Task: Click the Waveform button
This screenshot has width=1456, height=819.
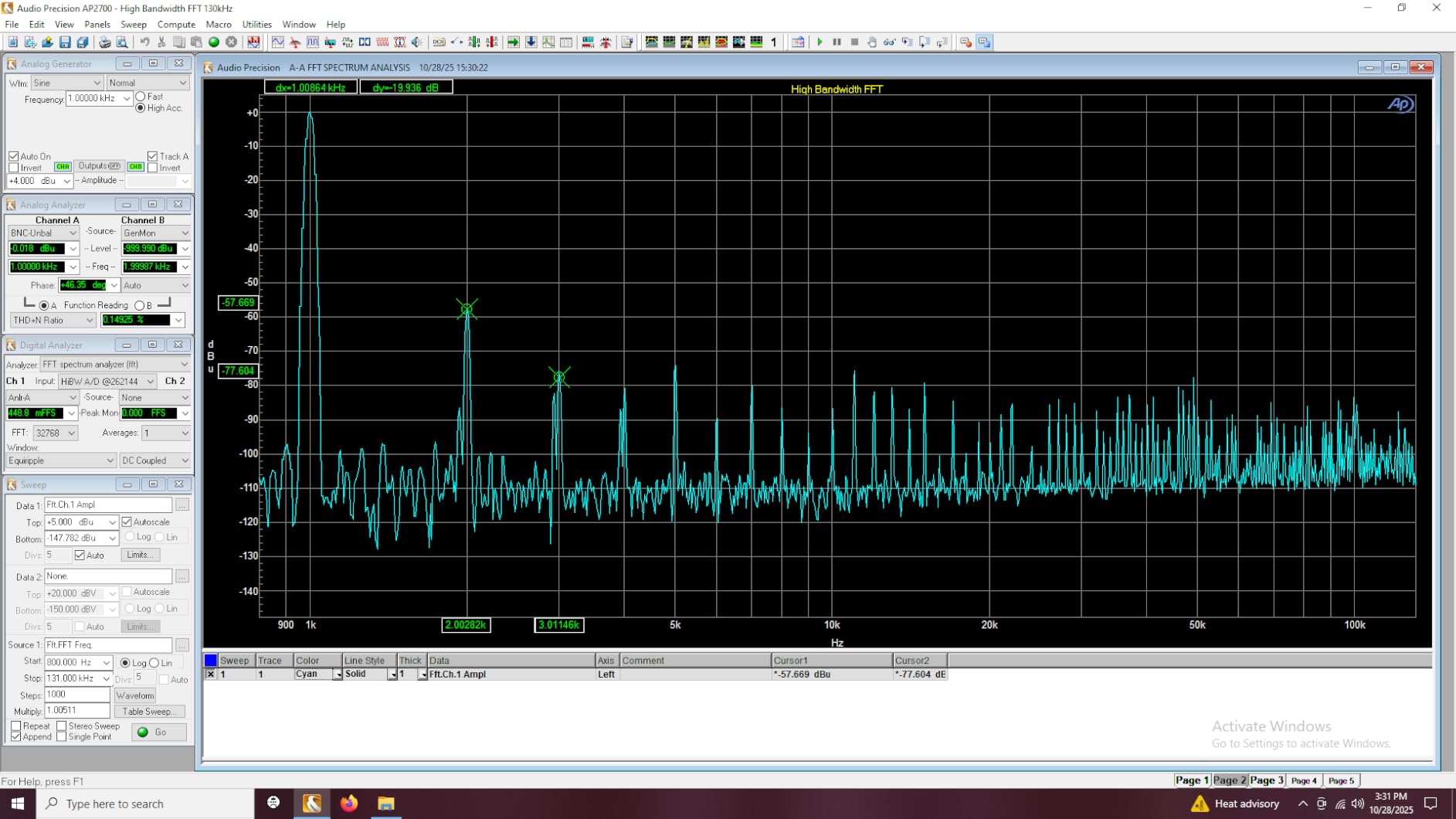Action: [x=135, y=695]
